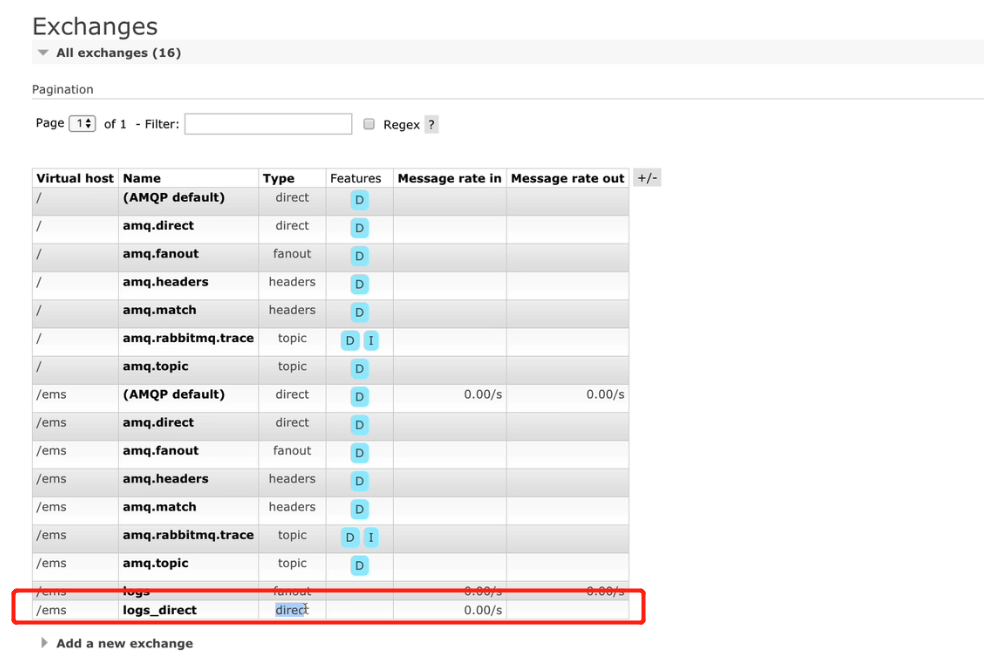The width and height of the screenshot is (984, 657).
Task: Click D badge in /ems amq.direct row
Action: pos(359,425)
